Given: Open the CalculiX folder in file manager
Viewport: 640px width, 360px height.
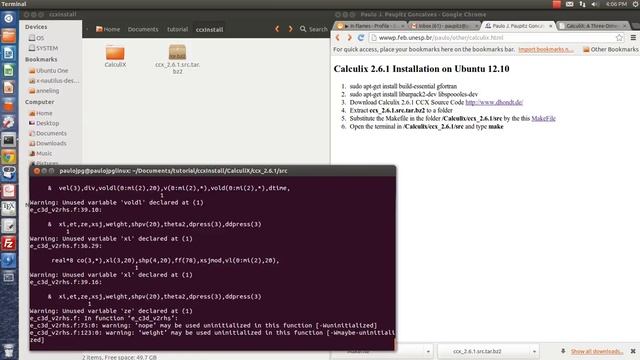Looking at the screenshot, I should point(115,56).
